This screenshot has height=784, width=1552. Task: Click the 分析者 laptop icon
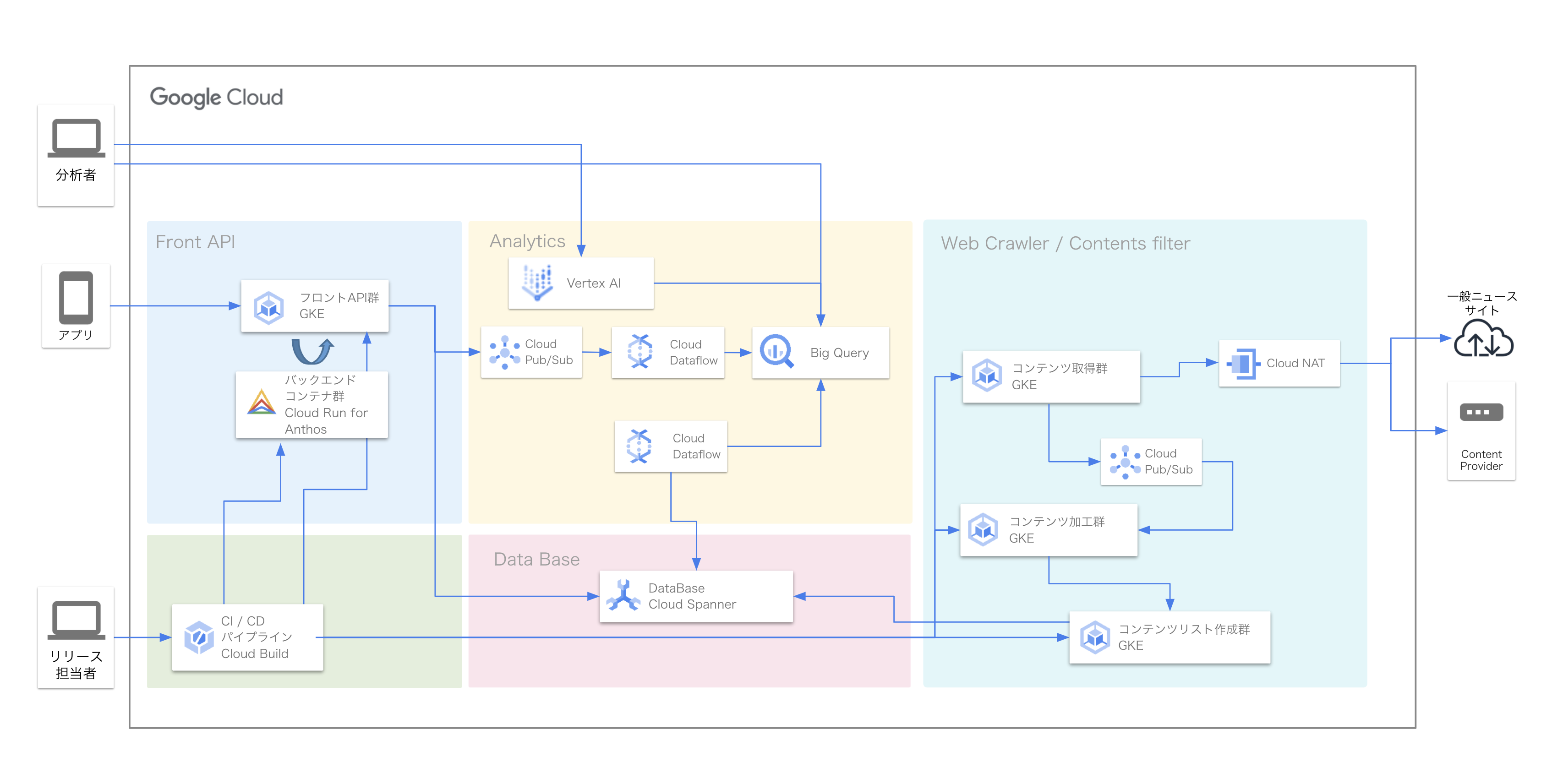[x=76, y=138]
